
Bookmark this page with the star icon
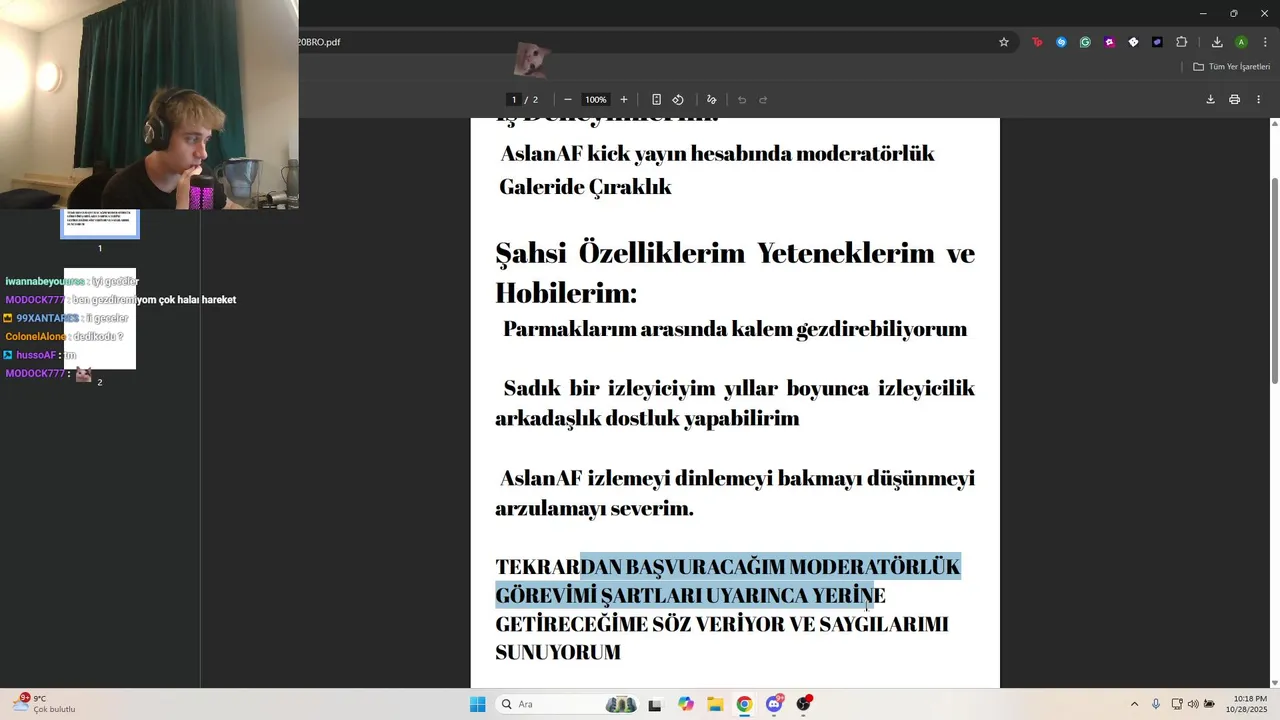(x=1004, y=42)
